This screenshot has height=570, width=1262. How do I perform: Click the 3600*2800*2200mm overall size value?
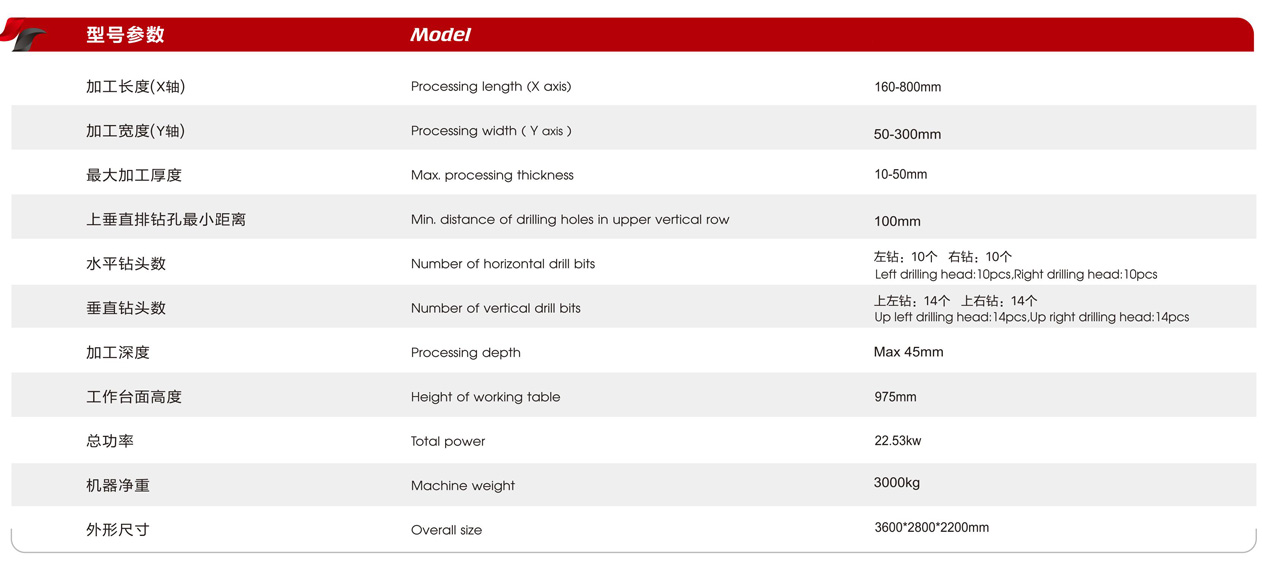click(x=931, y=527)
